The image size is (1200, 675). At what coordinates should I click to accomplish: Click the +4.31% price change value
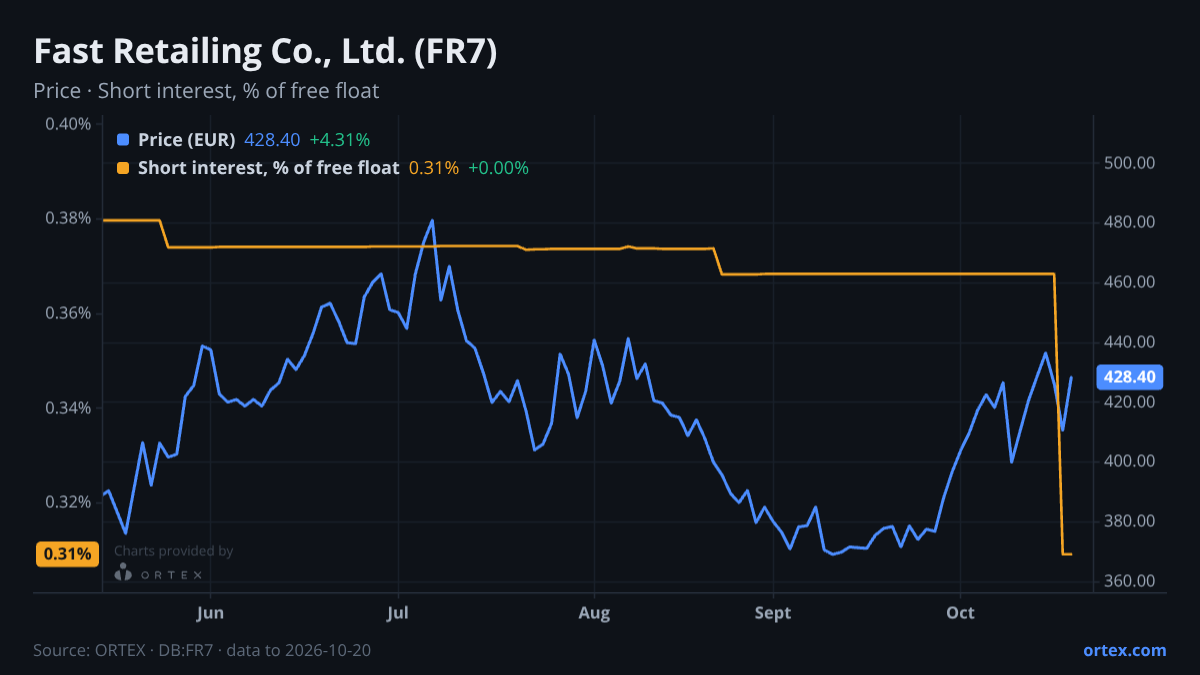click(340, 140)
